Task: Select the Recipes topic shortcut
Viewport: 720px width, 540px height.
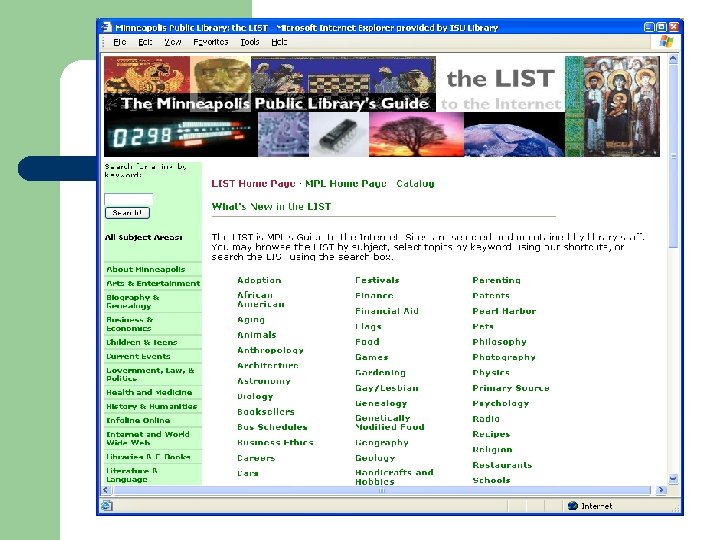Action: coord(491,434)
